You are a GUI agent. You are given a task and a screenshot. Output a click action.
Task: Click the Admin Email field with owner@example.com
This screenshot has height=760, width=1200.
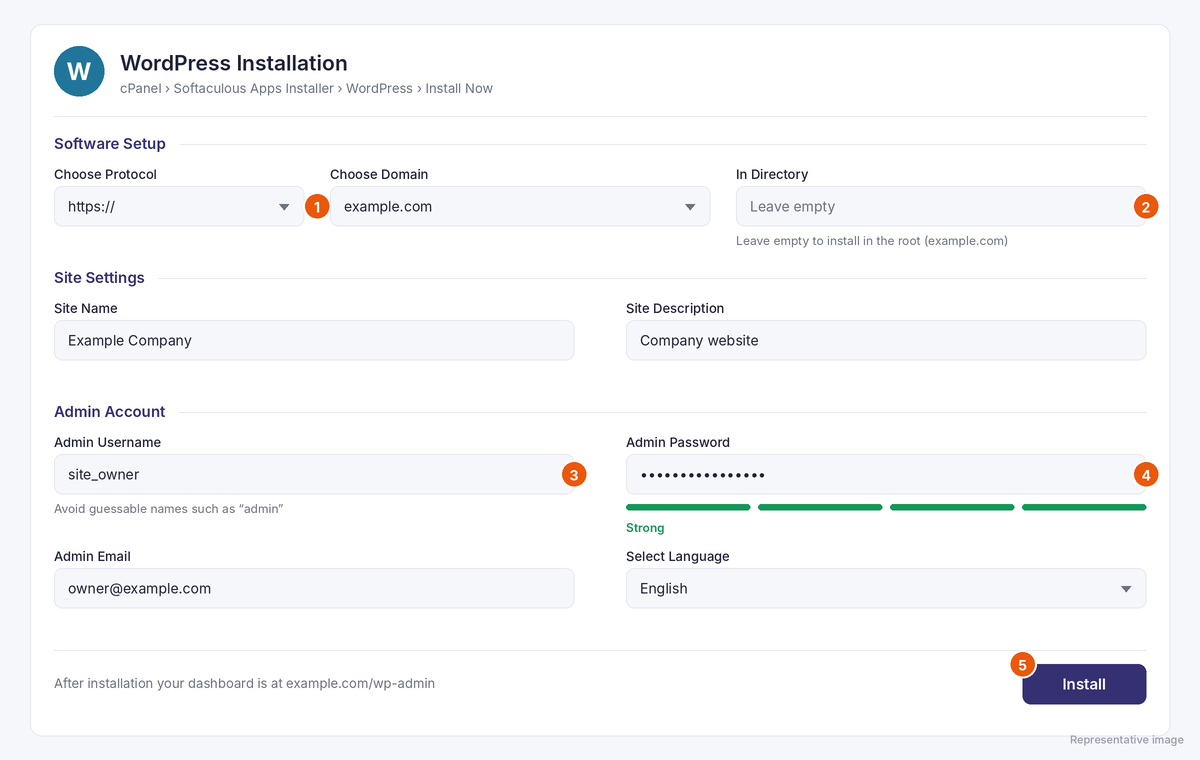[x=314, y=589]
